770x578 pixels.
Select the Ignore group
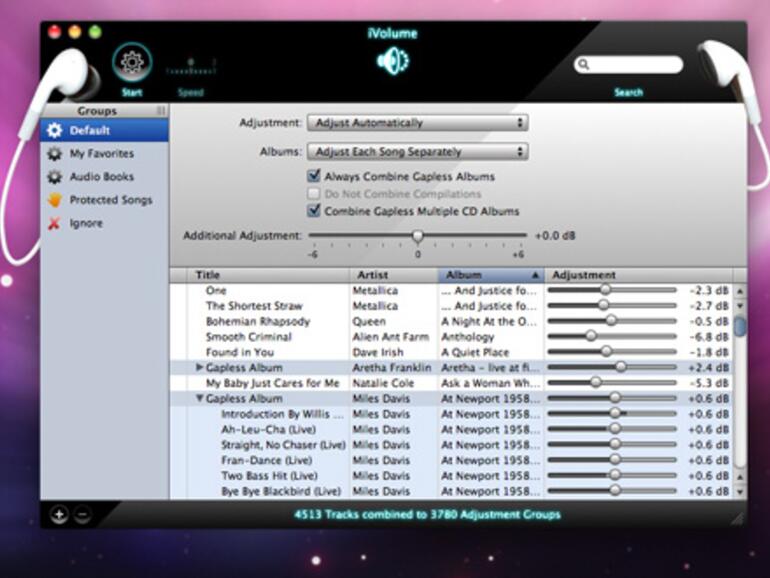point(85,223)
